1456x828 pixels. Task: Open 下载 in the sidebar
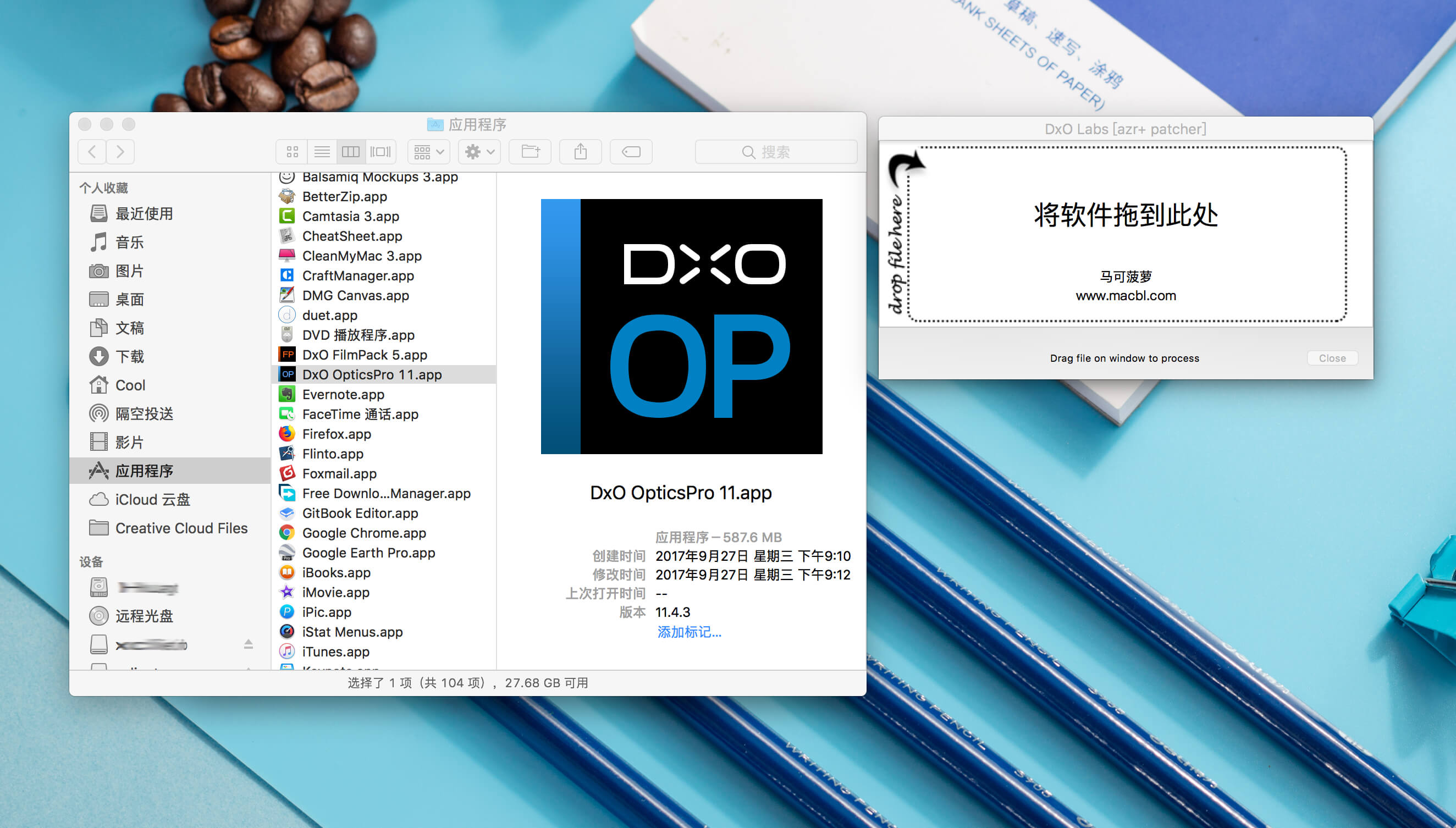(169, 357)
